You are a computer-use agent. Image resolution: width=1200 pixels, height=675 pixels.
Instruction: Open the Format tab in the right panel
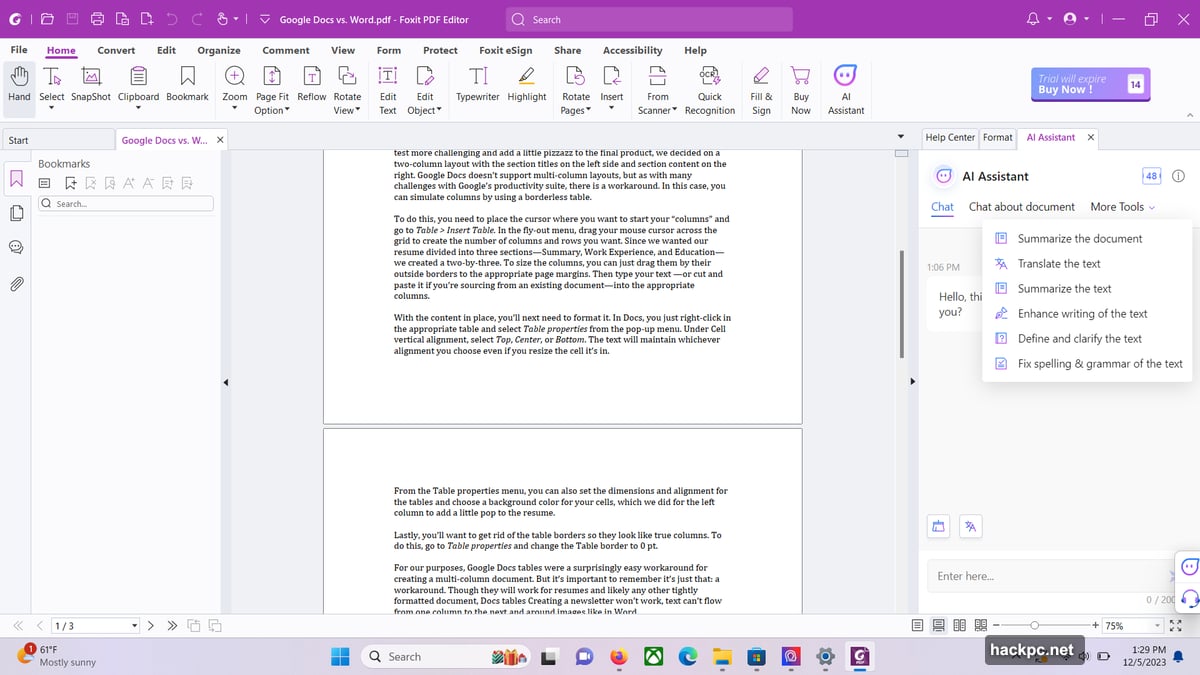tap(998, 137)
